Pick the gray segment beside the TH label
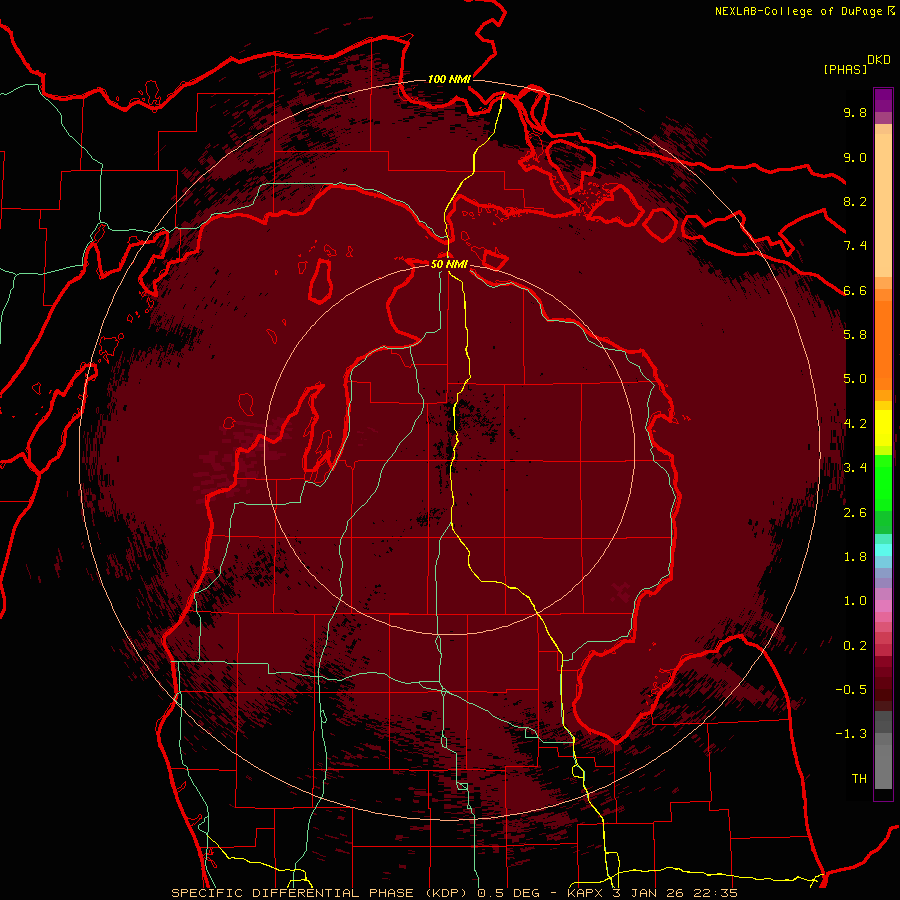900x900 pixels. click(x=883, y=766)
